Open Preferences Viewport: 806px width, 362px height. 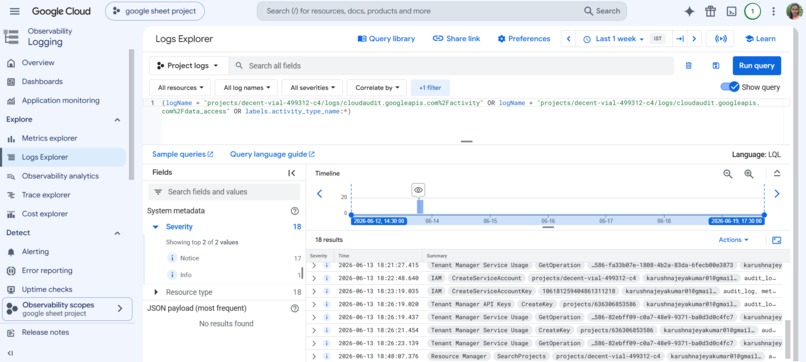point(524,39)
